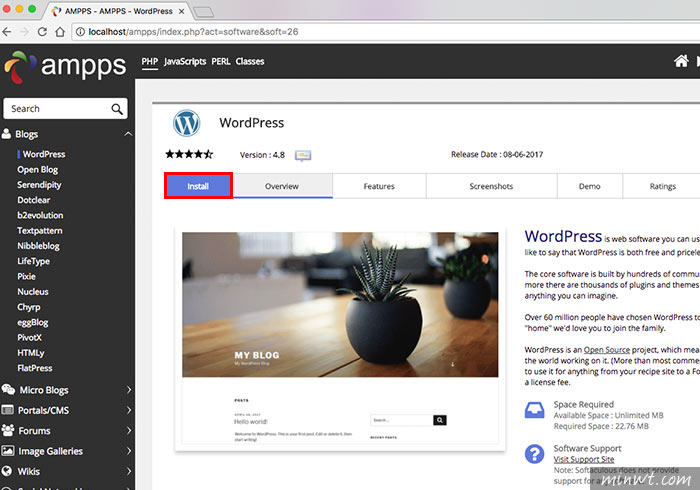Switch to the Install tab
The height and width of the screenshot is (490, 700).
tap(198, 186)
